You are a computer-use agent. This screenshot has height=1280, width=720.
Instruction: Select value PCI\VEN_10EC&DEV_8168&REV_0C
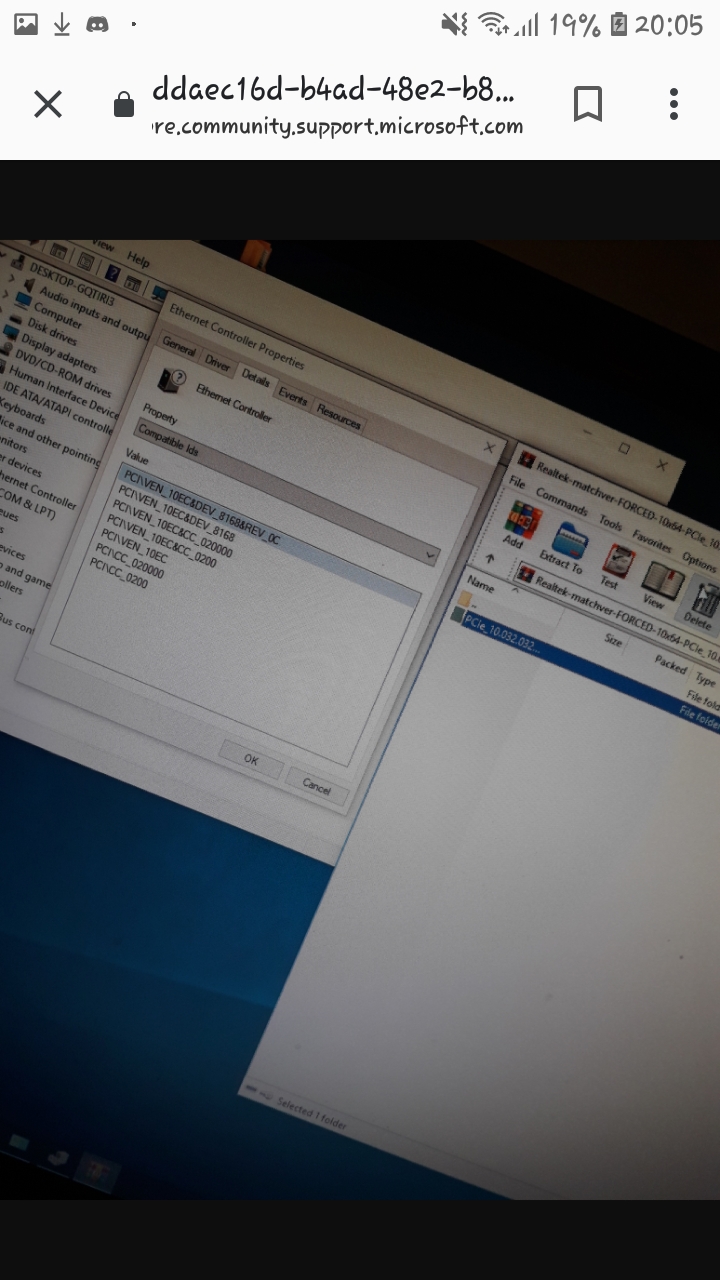[x=201, y=509]
